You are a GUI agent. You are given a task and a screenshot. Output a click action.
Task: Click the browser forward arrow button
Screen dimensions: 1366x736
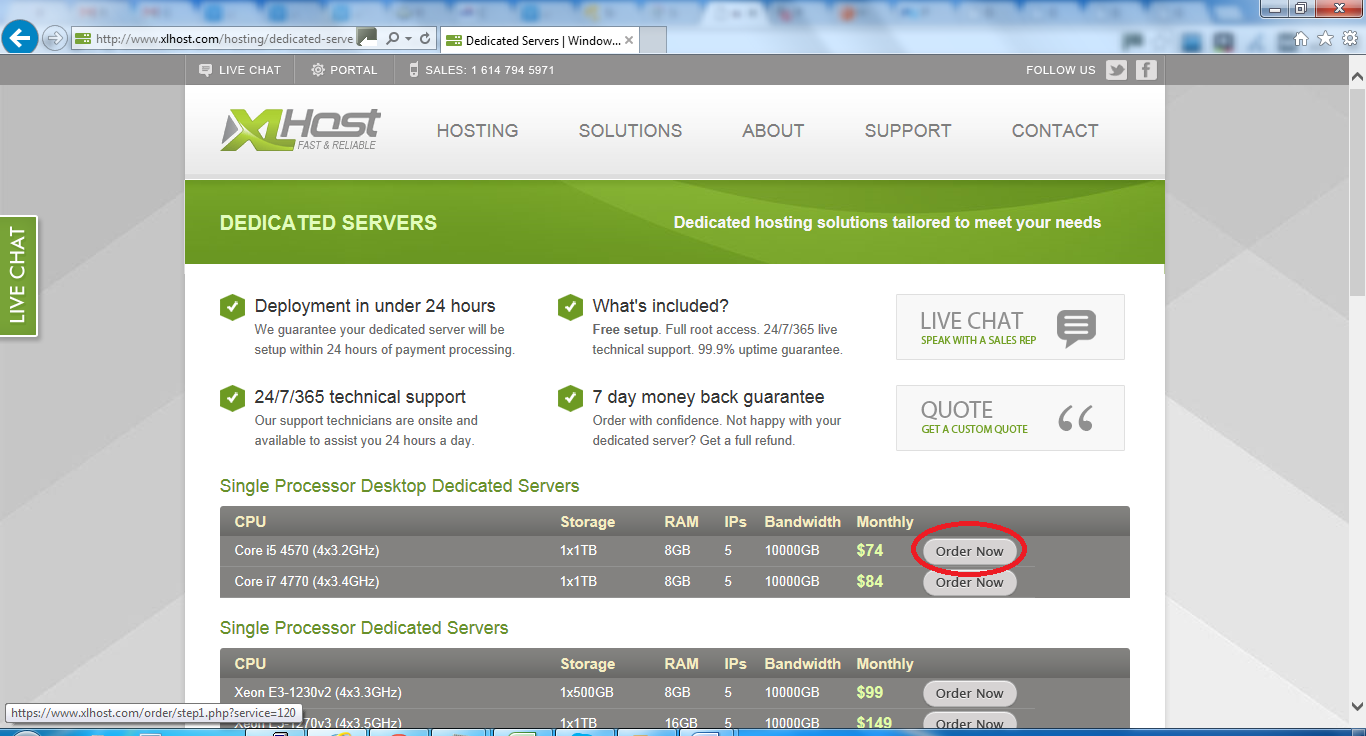[x=55, y=39]
